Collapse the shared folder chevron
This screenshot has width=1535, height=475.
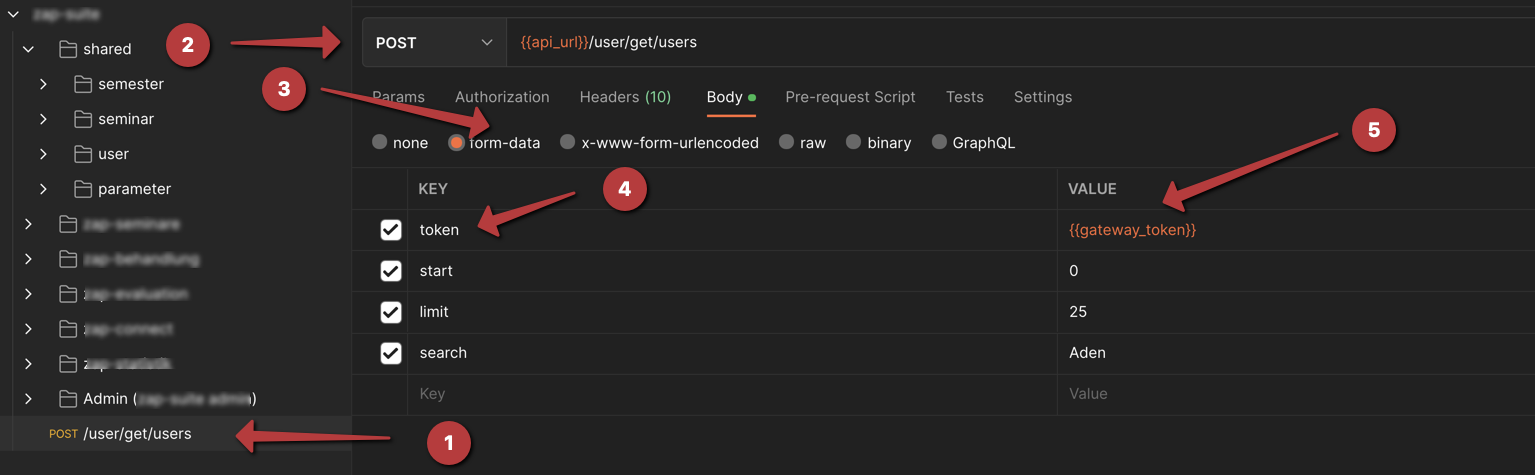(28, 49)
